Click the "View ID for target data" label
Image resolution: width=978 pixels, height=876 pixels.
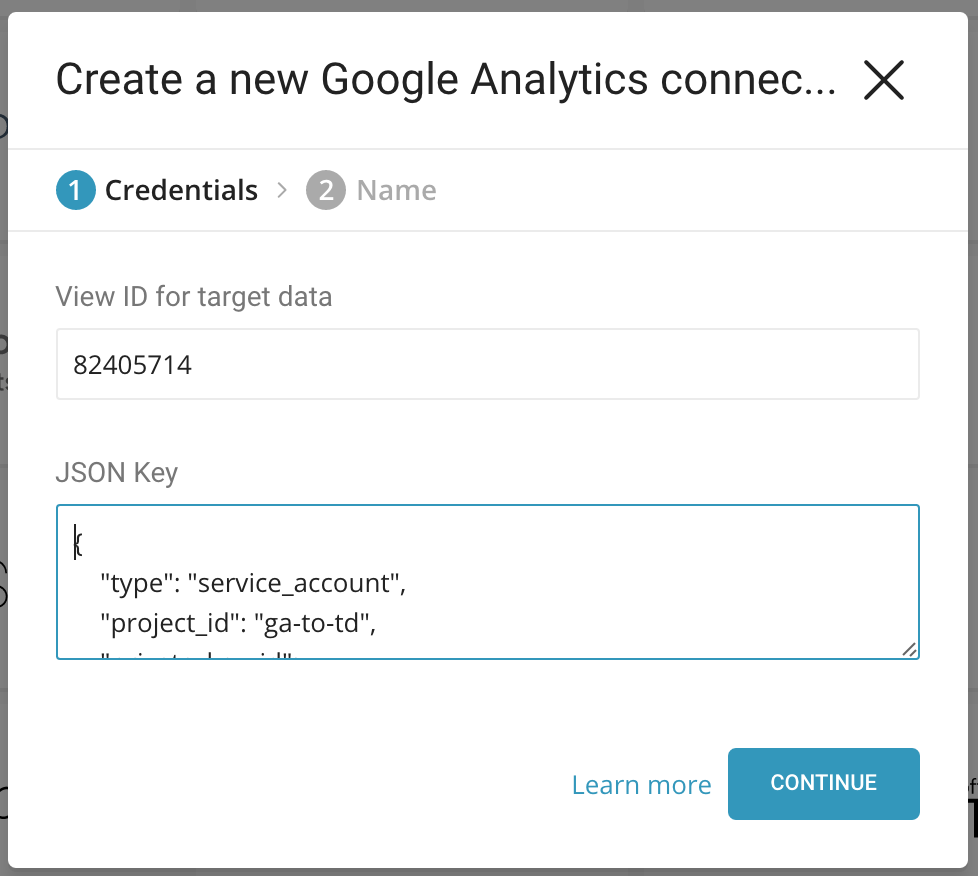click(x=194, y=296)
